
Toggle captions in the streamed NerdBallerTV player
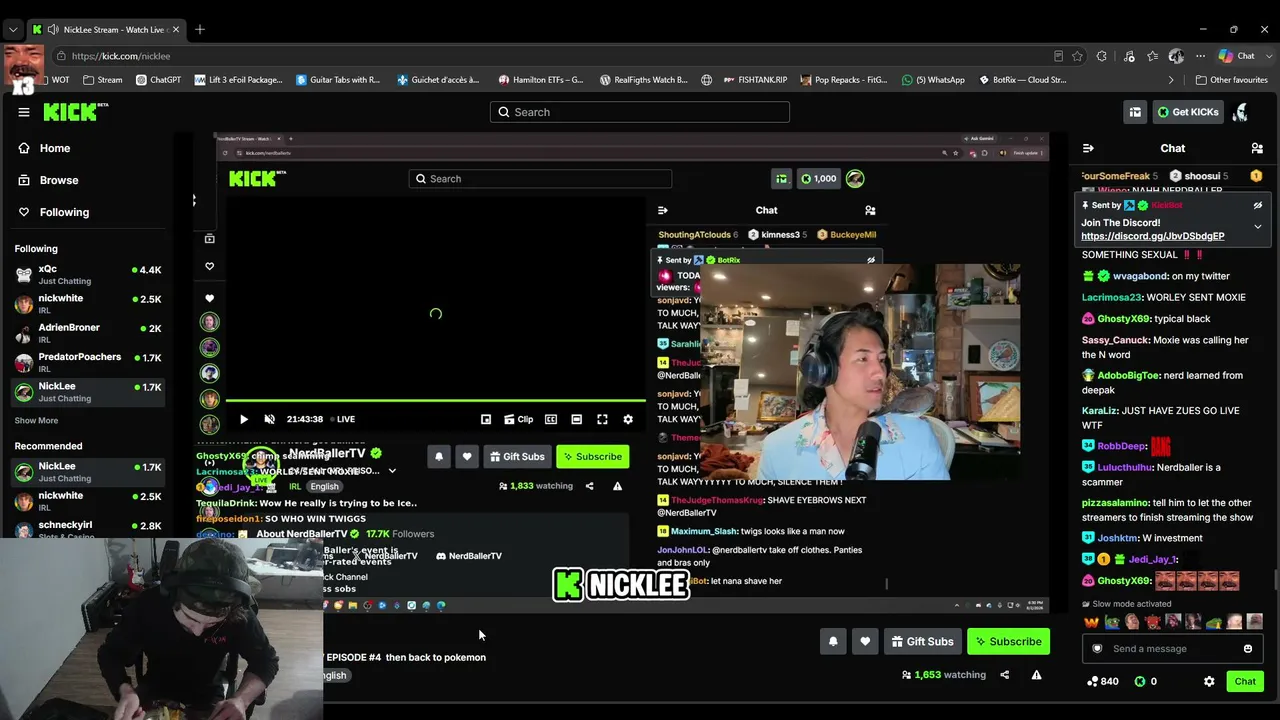pos(551,419)
